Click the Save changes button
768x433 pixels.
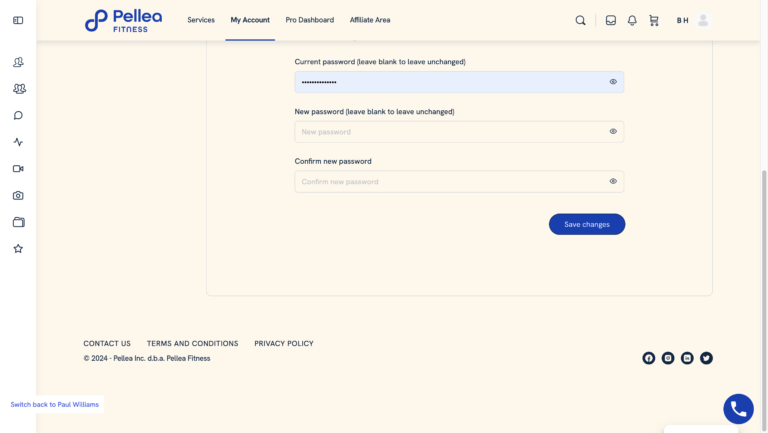587,224
